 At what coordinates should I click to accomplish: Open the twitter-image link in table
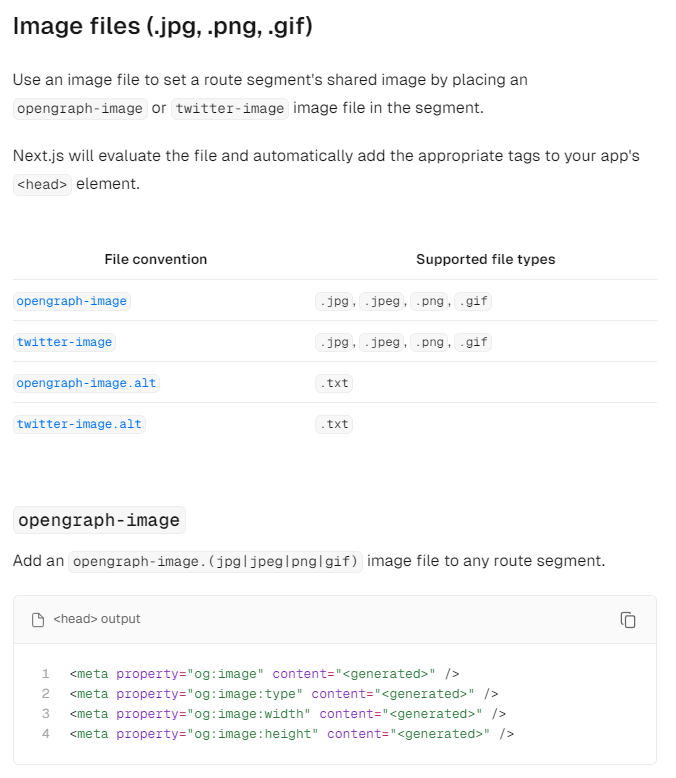coord(64,342)
